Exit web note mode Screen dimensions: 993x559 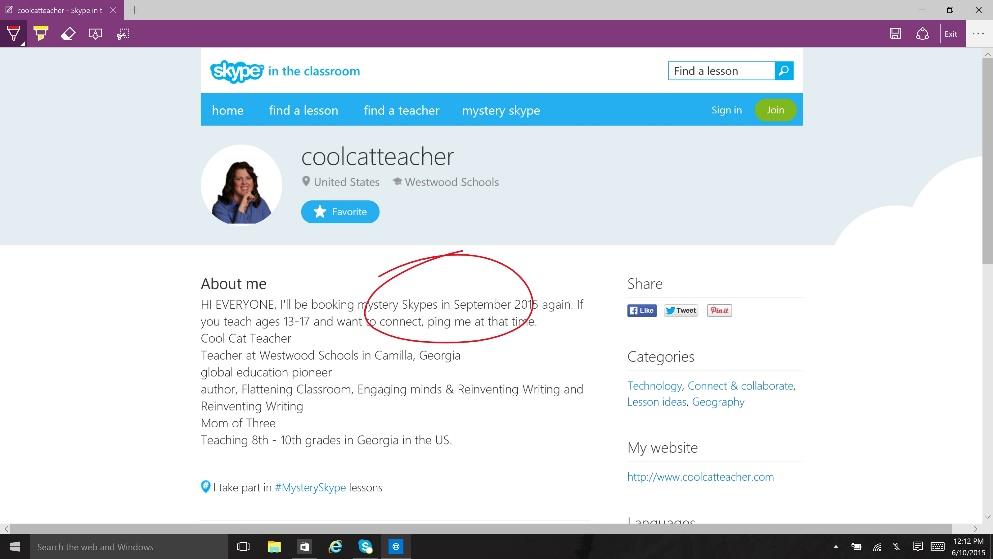951,34
